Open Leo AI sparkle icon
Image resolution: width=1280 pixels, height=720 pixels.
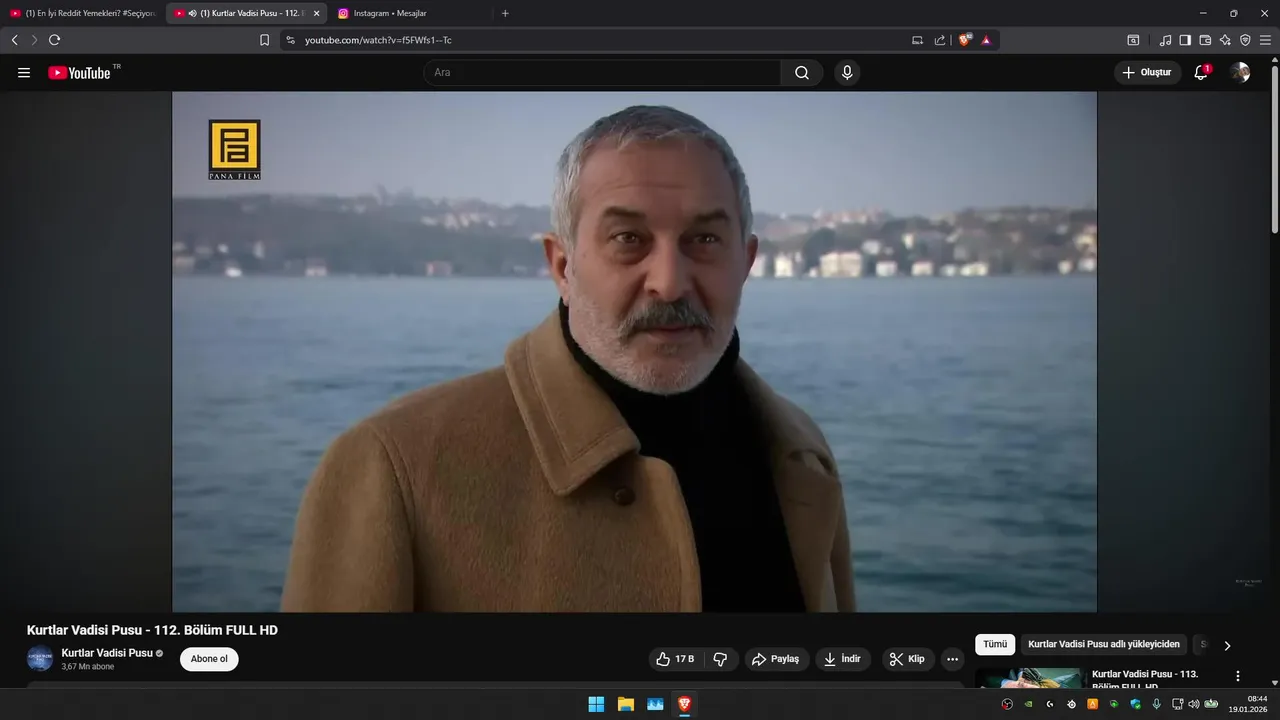coord(1225,40)
